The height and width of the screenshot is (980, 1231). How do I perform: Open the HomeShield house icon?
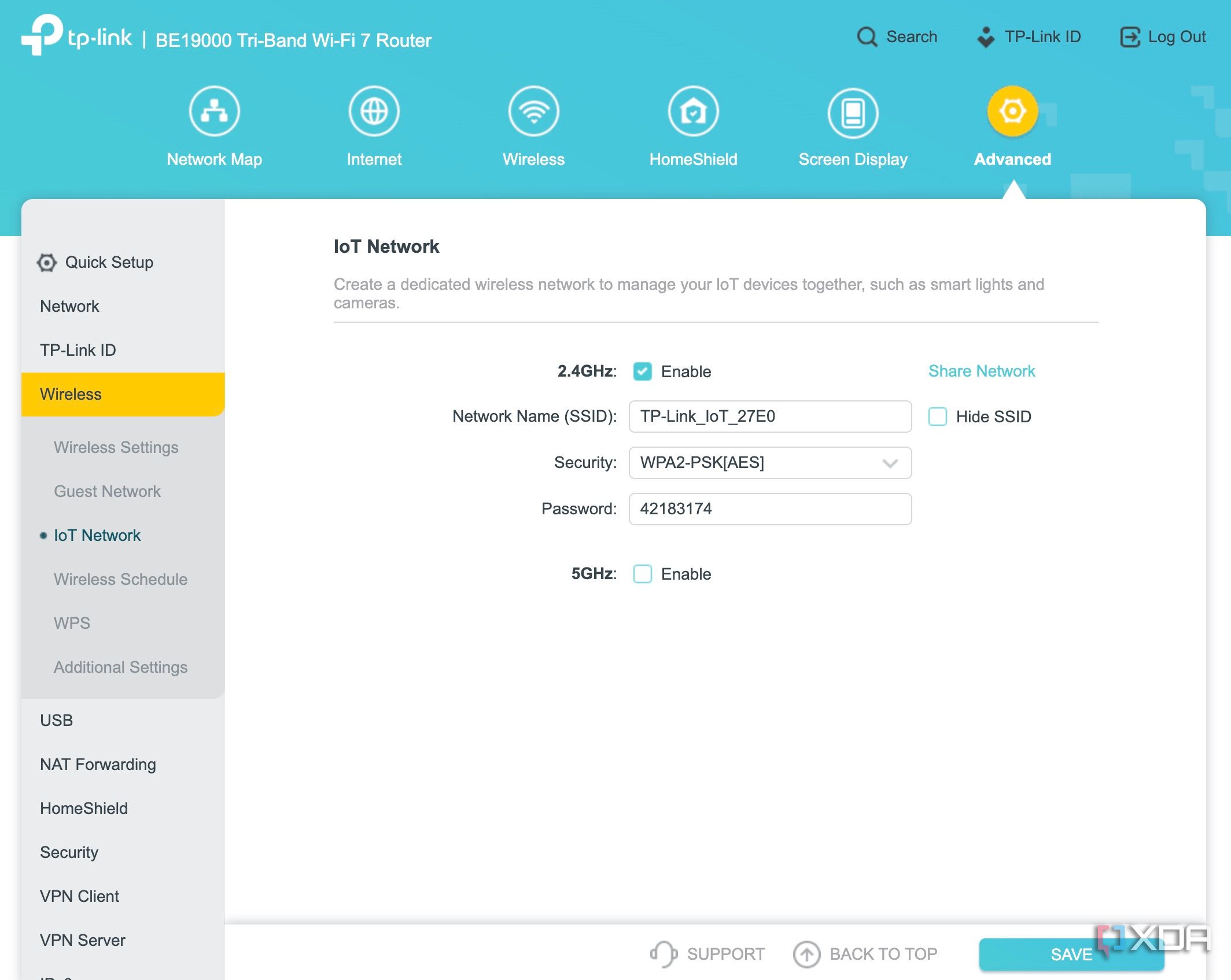pos(693,111)
